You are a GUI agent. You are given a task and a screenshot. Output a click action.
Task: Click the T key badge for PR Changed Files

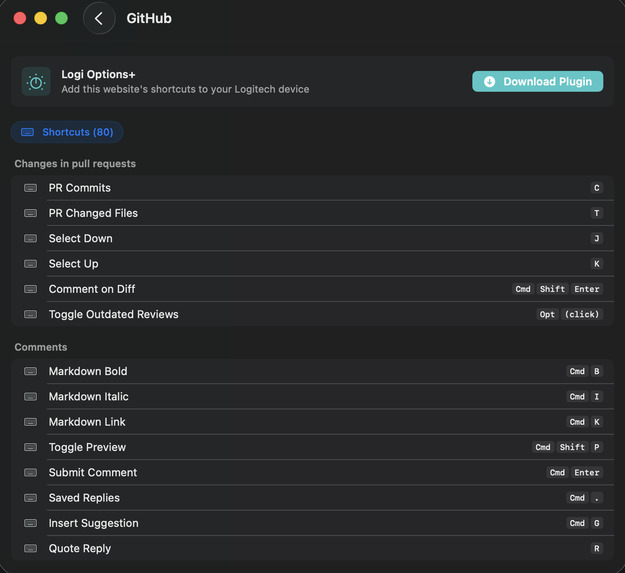click(x=597, y=213)
